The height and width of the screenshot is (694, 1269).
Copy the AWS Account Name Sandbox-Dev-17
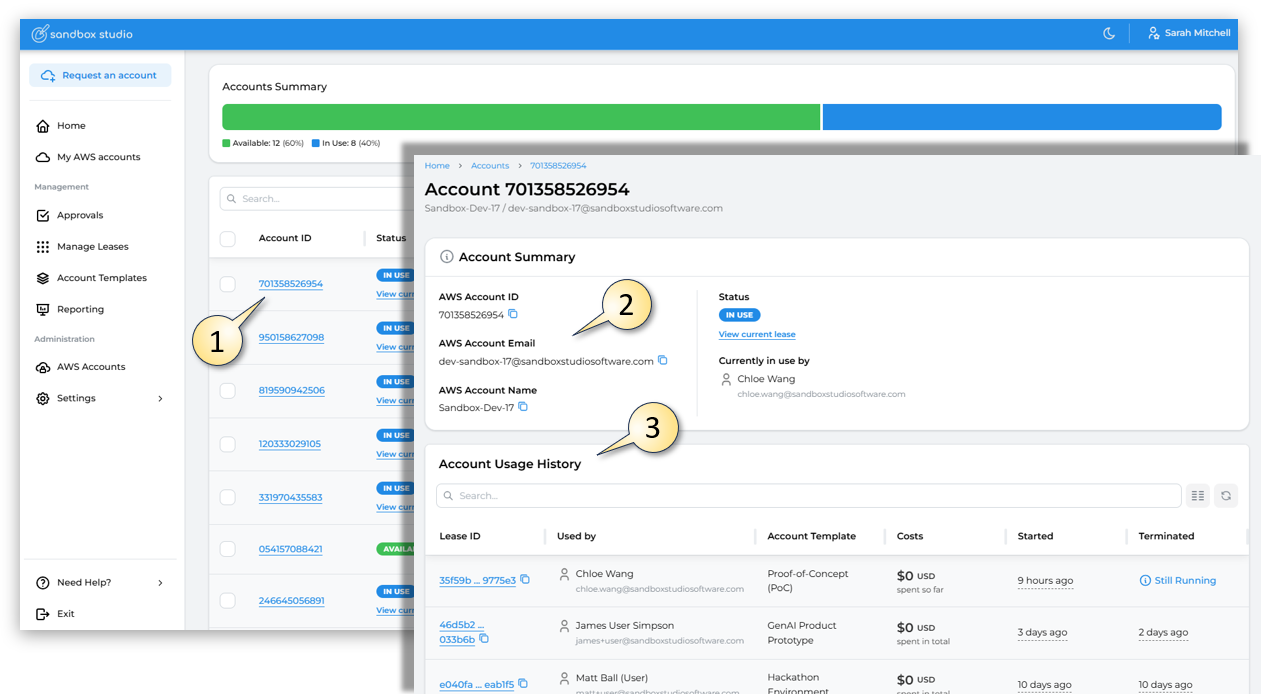click(x=523, y=408)
